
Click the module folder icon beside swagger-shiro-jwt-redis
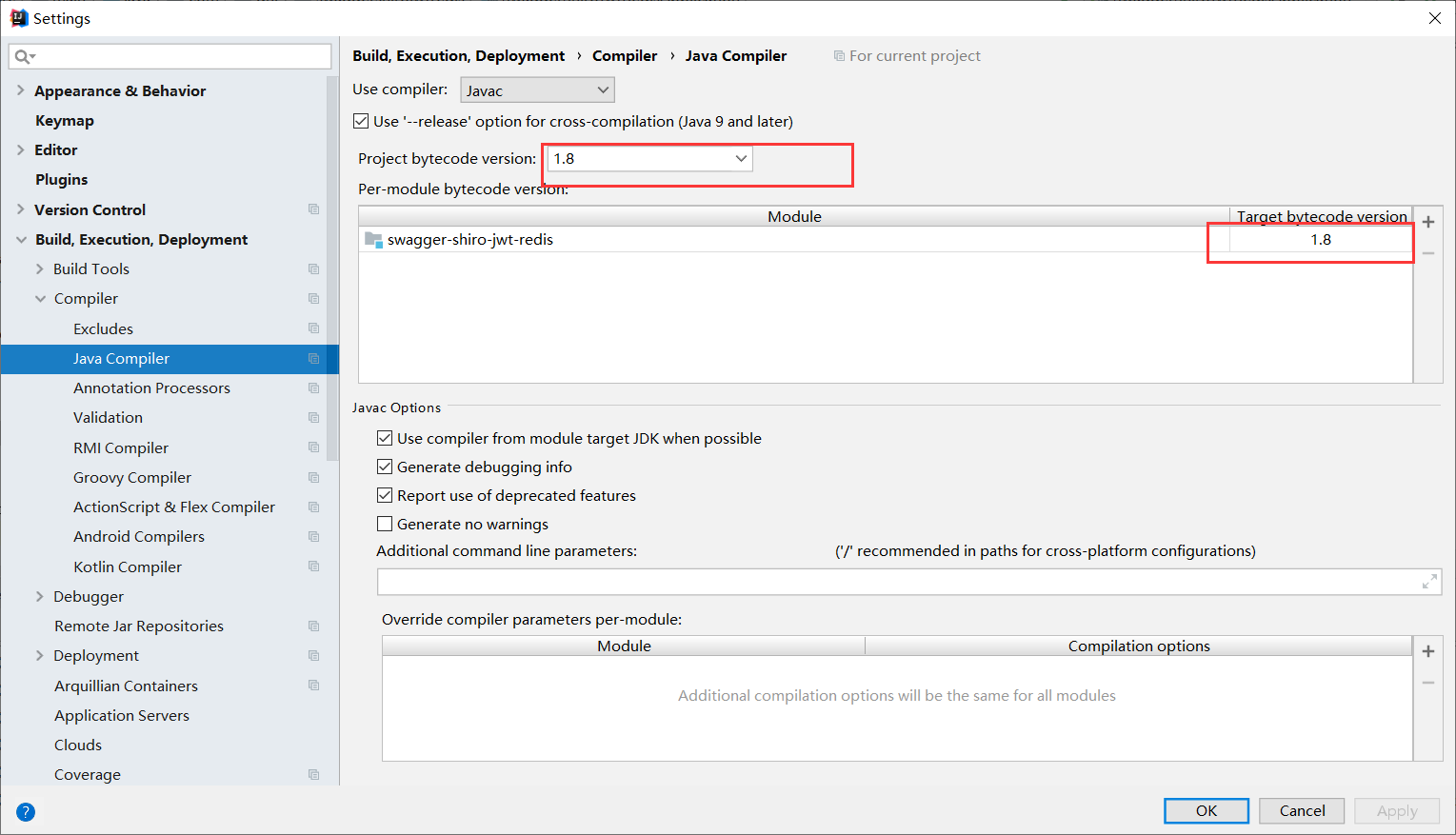[372, 239]
